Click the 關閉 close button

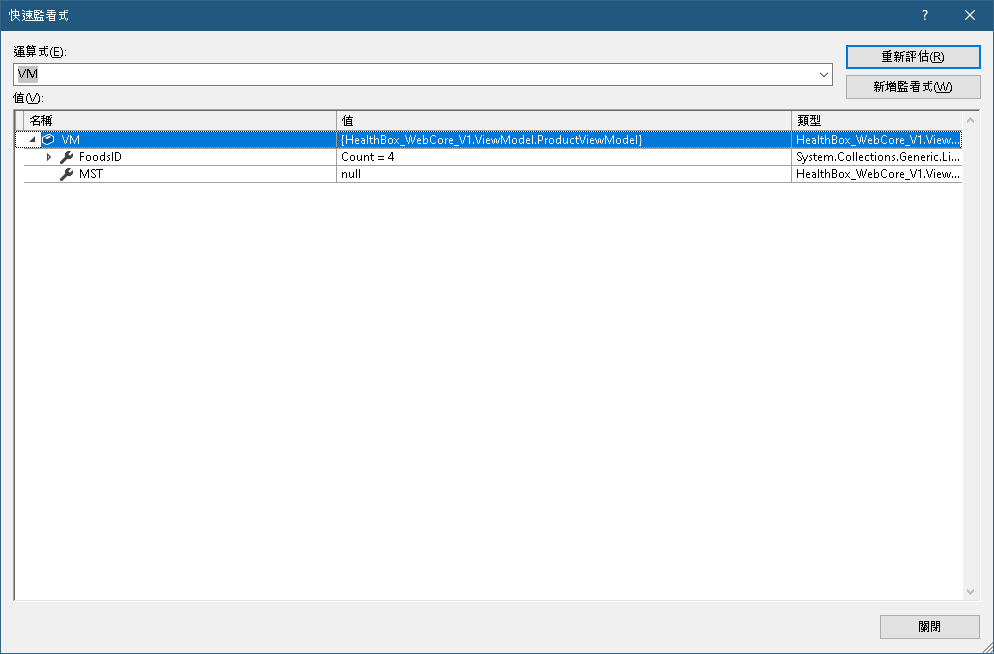click(929, 627)
